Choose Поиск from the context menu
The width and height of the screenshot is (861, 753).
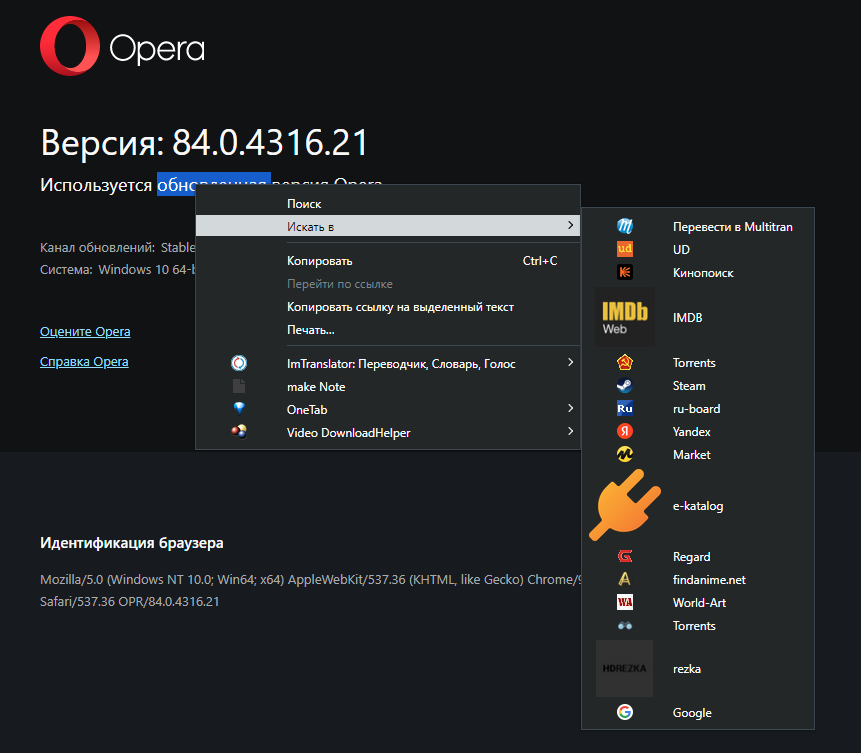coord(388,204)
